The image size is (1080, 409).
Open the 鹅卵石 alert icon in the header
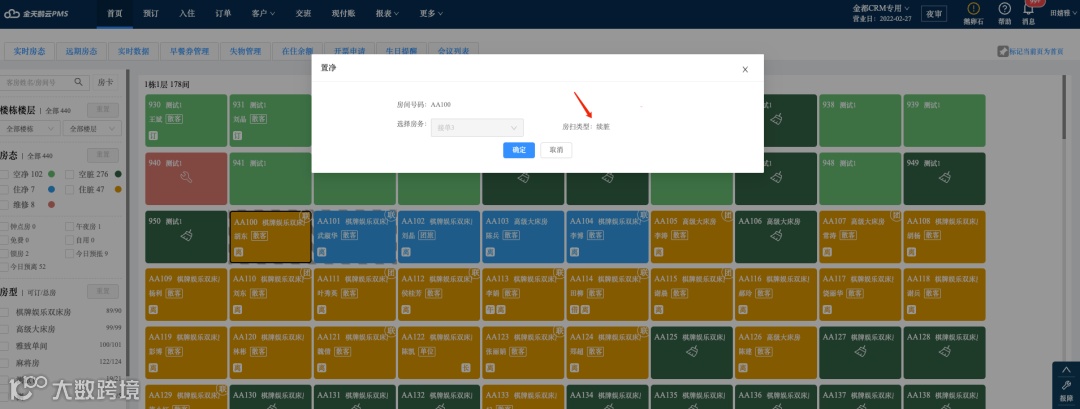point(973,9)
